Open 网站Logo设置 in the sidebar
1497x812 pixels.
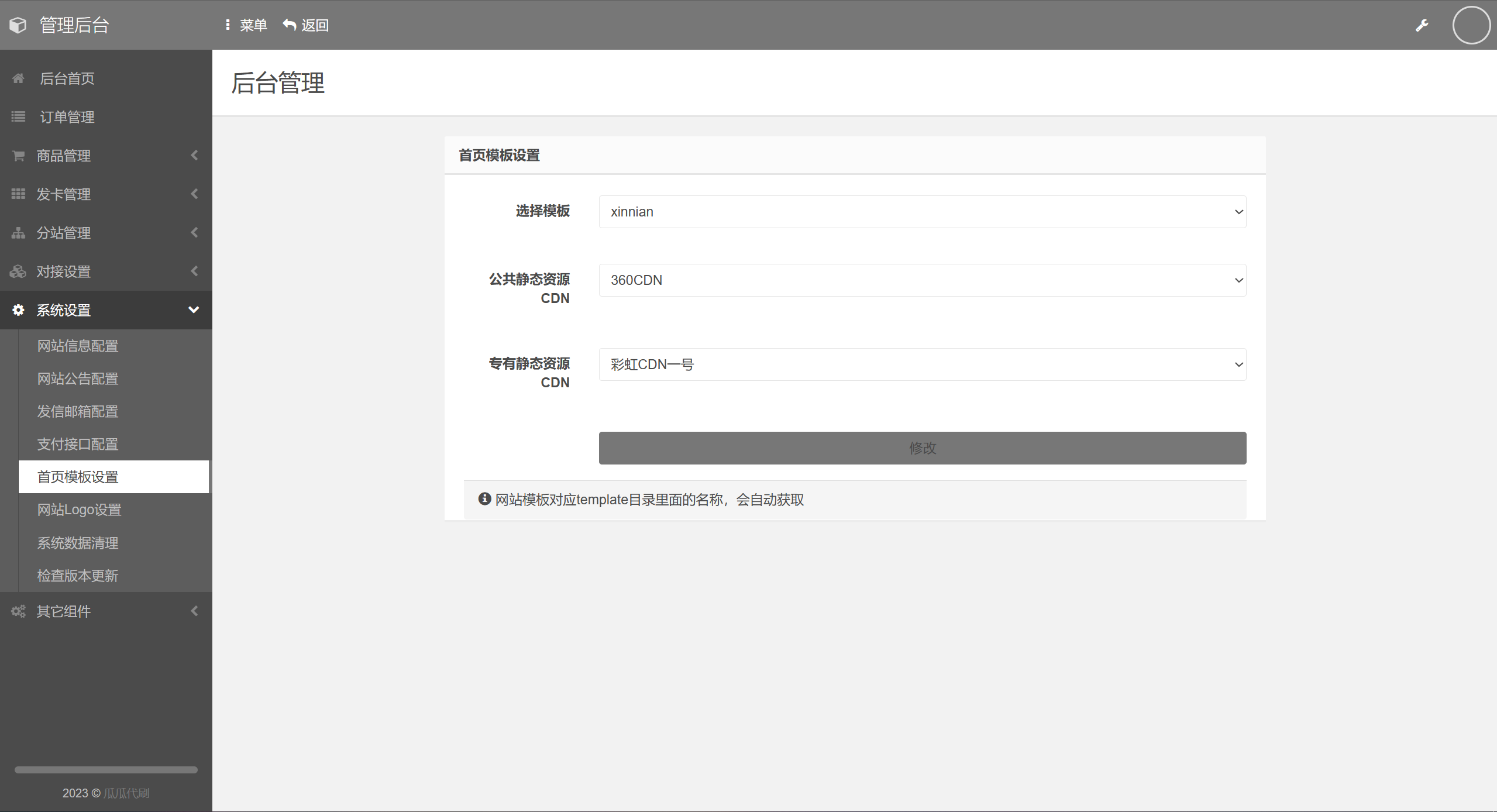pos(80,510)
